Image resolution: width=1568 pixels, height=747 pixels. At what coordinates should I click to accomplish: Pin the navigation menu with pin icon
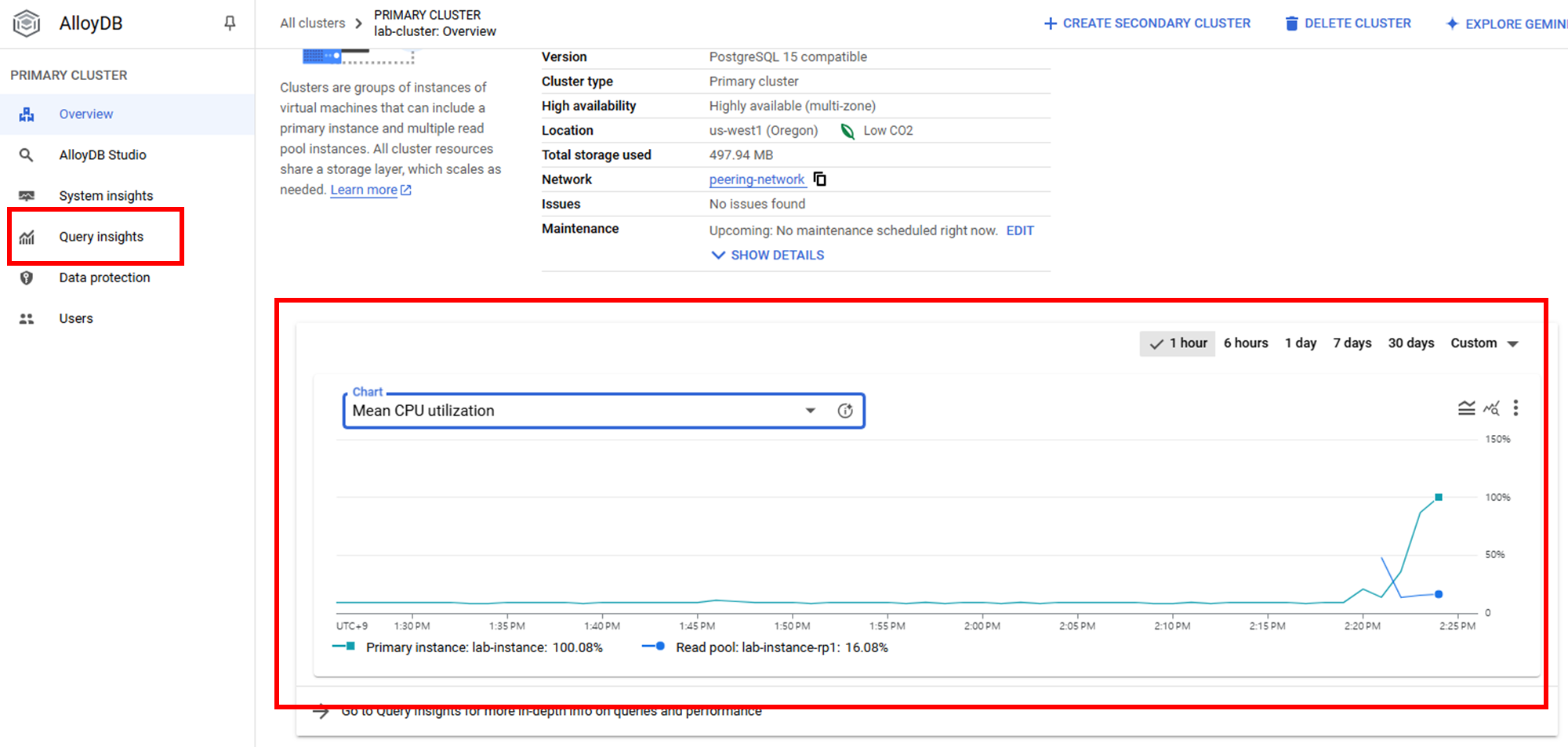[230, 24]
